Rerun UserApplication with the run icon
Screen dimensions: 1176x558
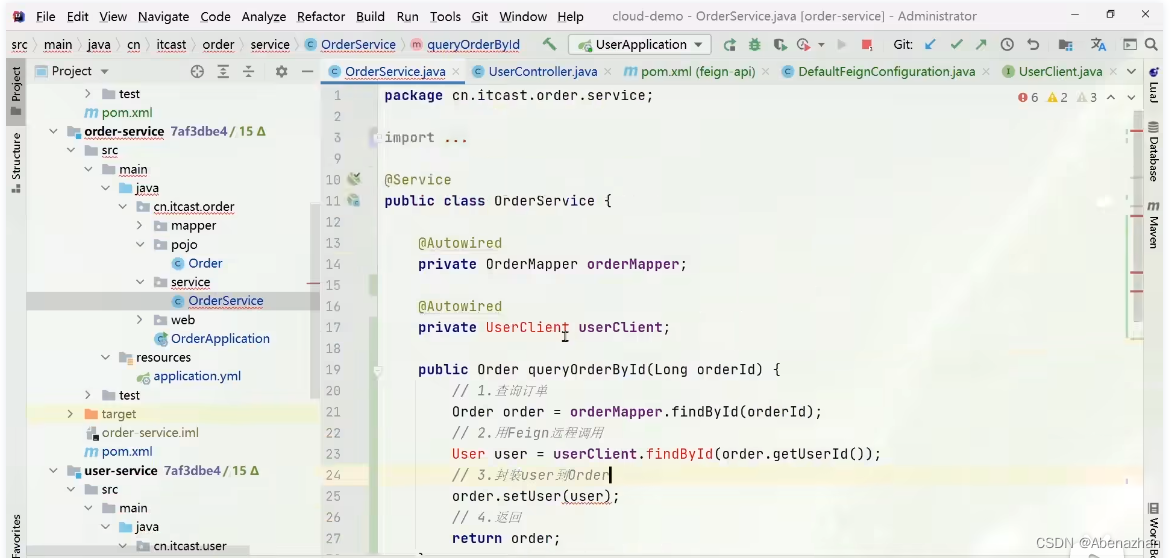(729, 45)
